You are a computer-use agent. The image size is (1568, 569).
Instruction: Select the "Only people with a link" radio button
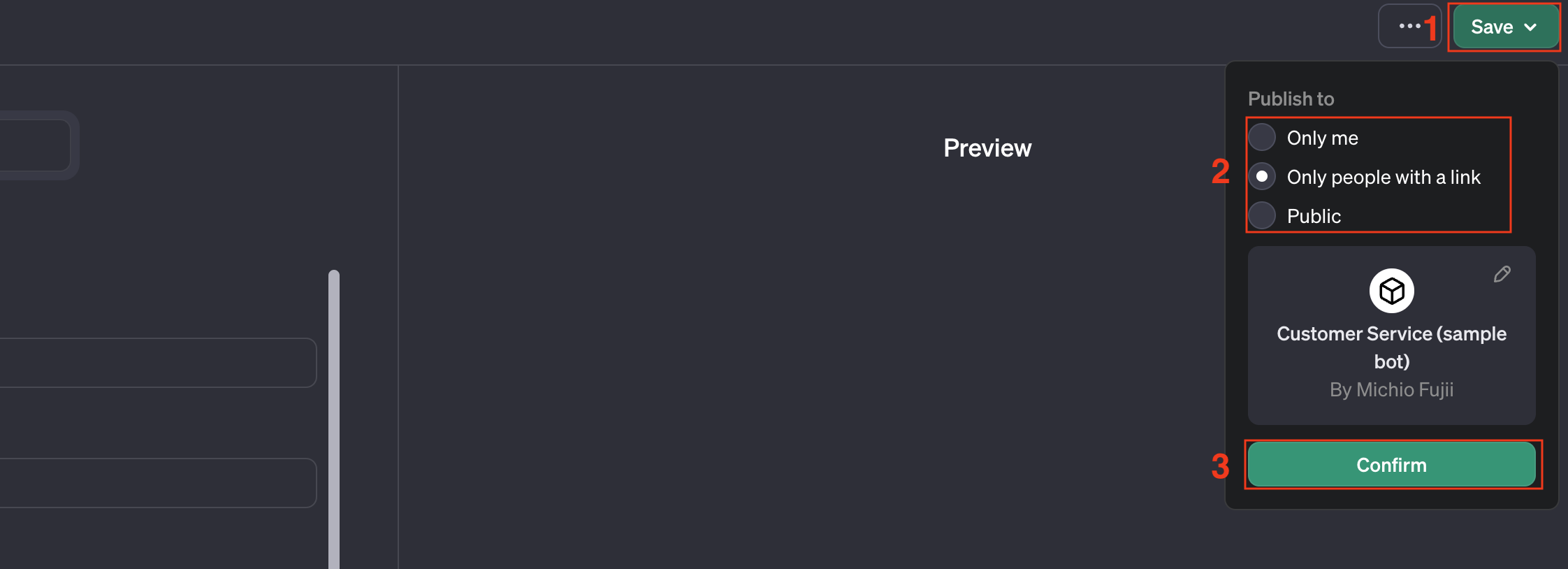point(1262,177)
